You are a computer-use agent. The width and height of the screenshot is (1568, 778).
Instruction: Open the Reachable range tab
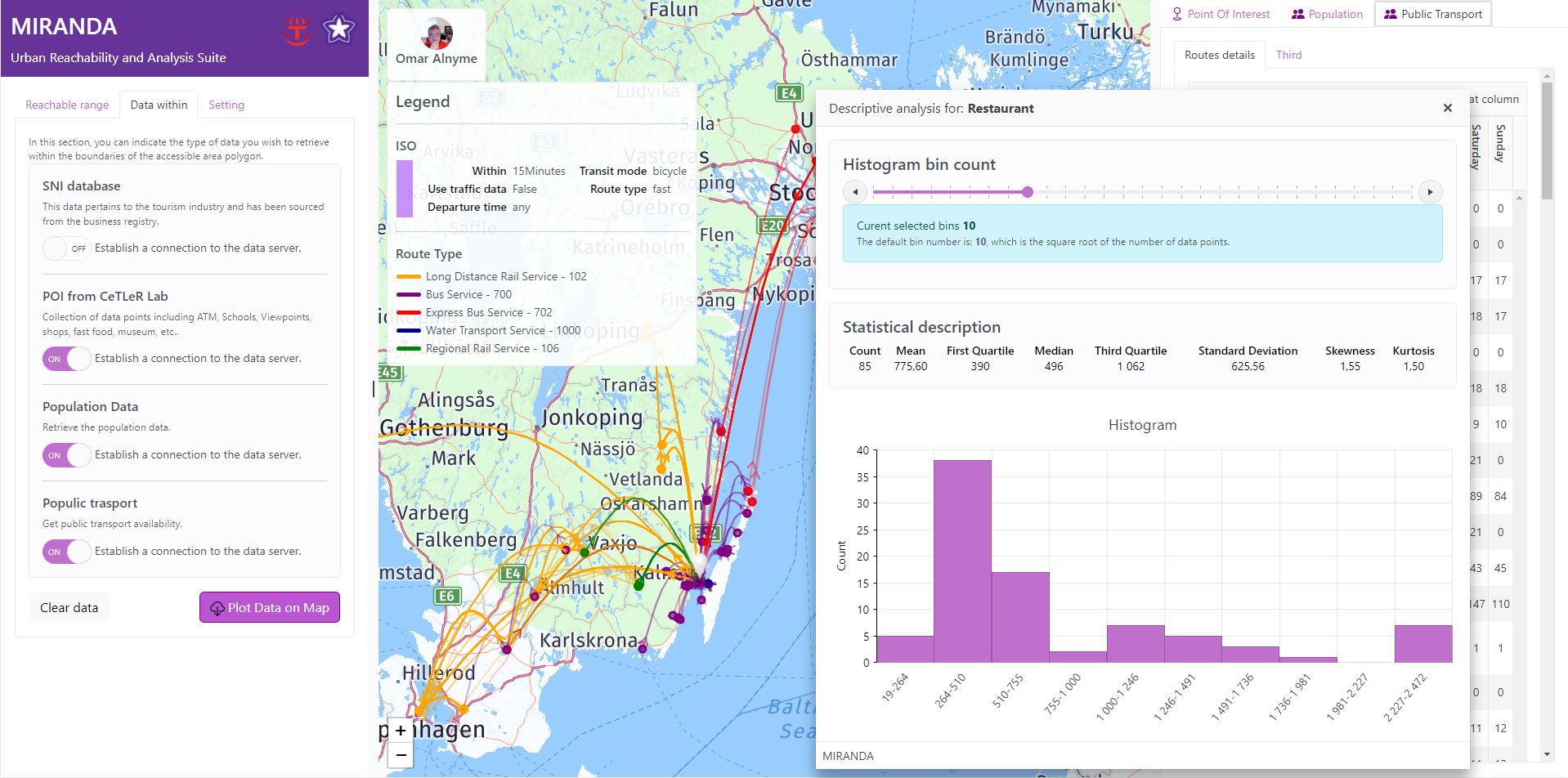(x=67, y=105)
